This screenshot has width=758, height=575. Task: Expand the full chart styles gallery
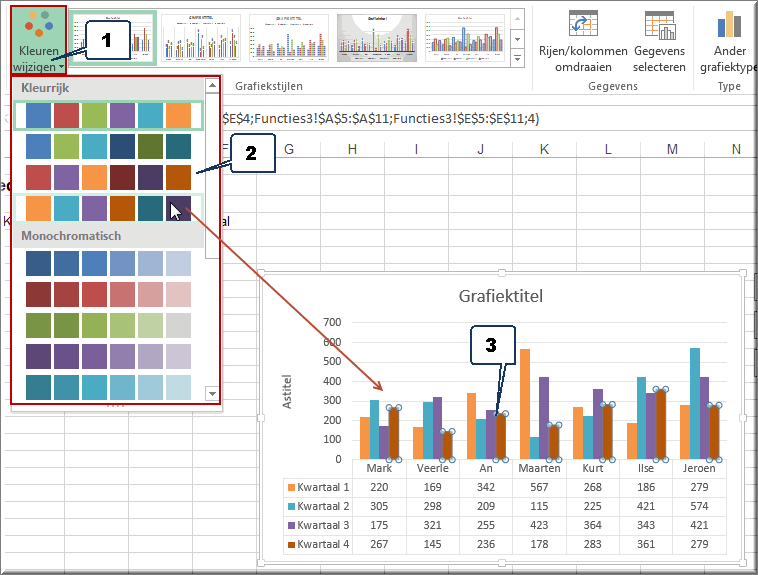(517, 60)
